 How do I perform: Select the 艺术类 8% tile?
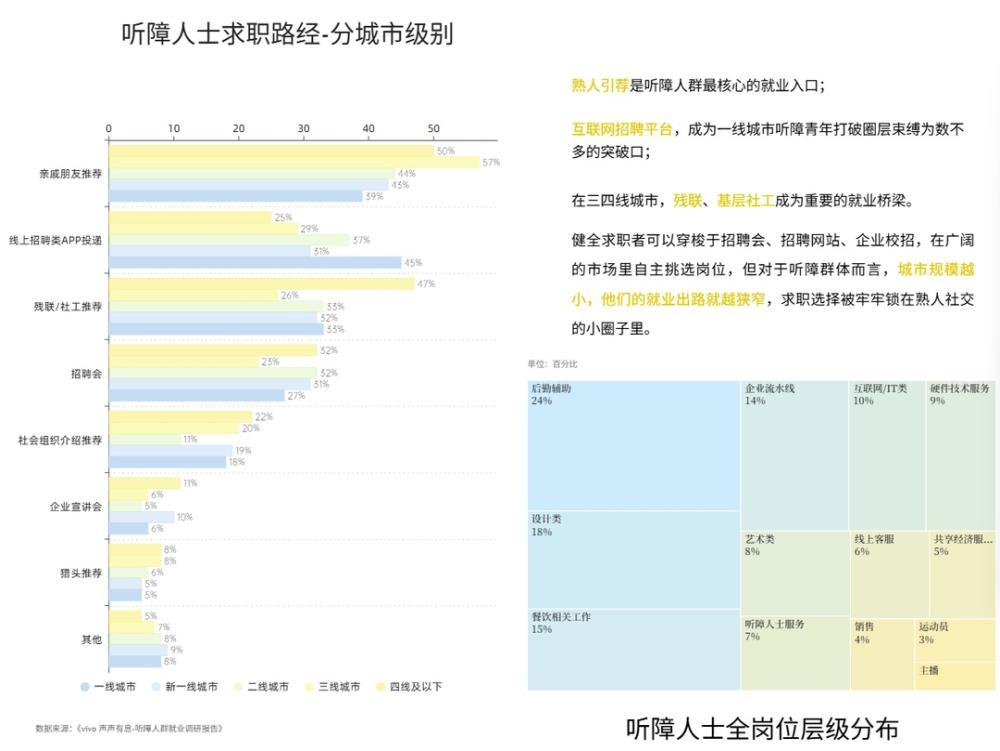click(x=795, y=572)
